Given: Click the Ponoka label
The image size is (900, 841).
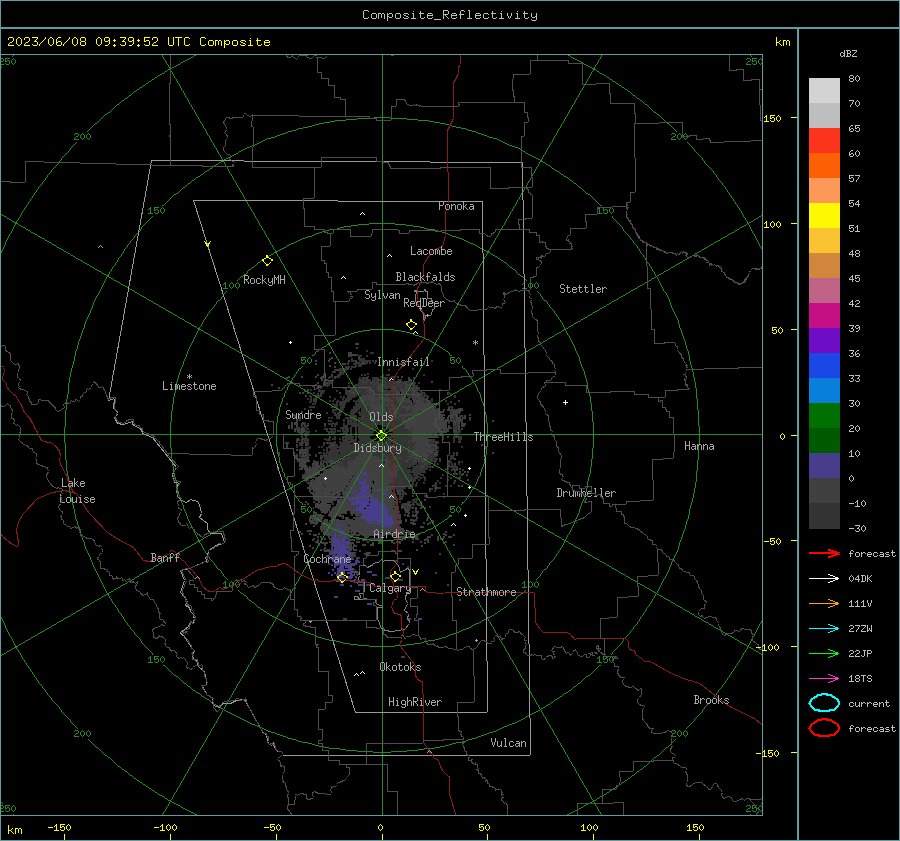Looking at the screenshot, I should pos(456,206).
